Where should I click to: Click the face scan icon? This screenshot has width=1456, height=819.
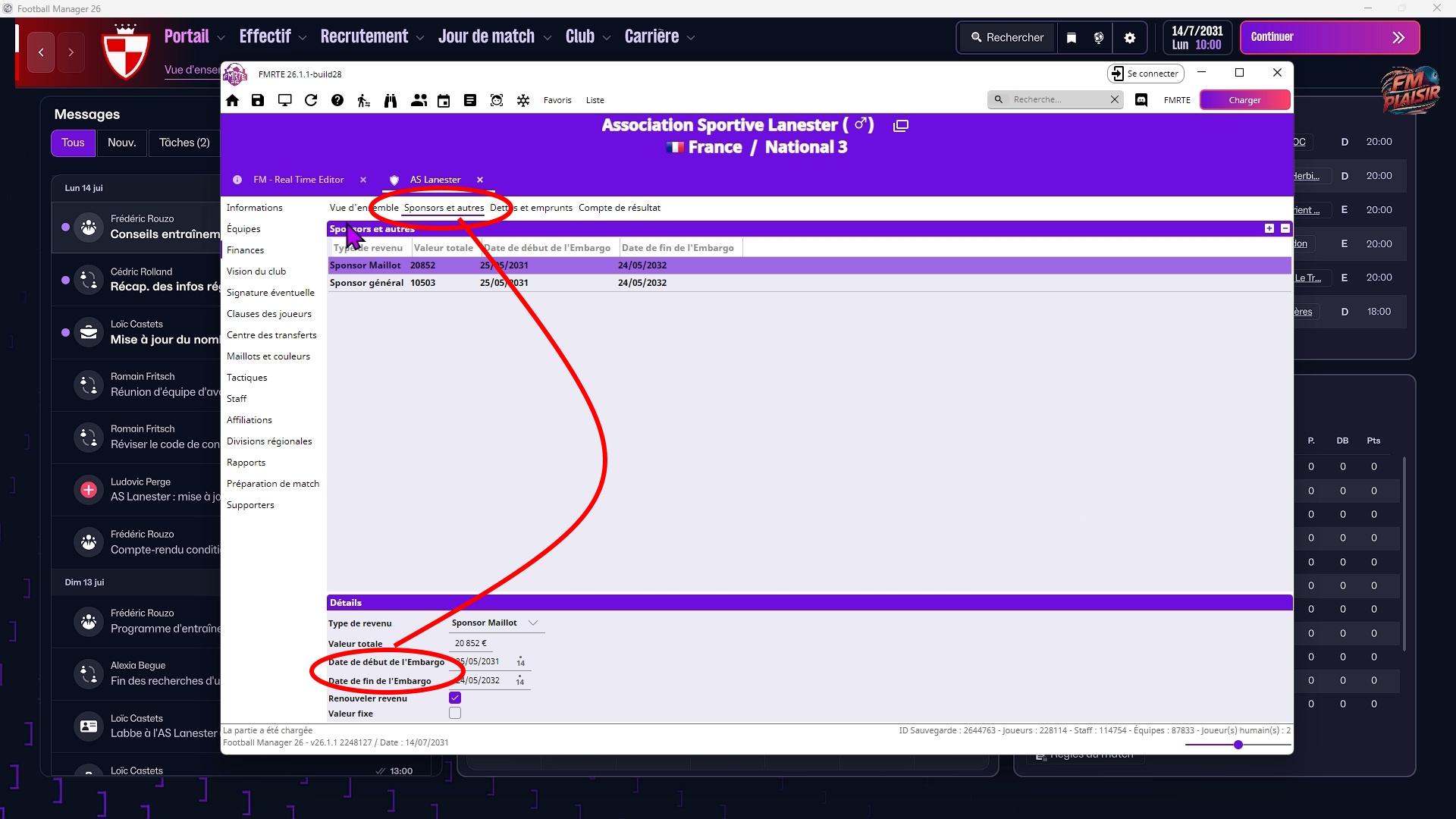click(497, 100)
